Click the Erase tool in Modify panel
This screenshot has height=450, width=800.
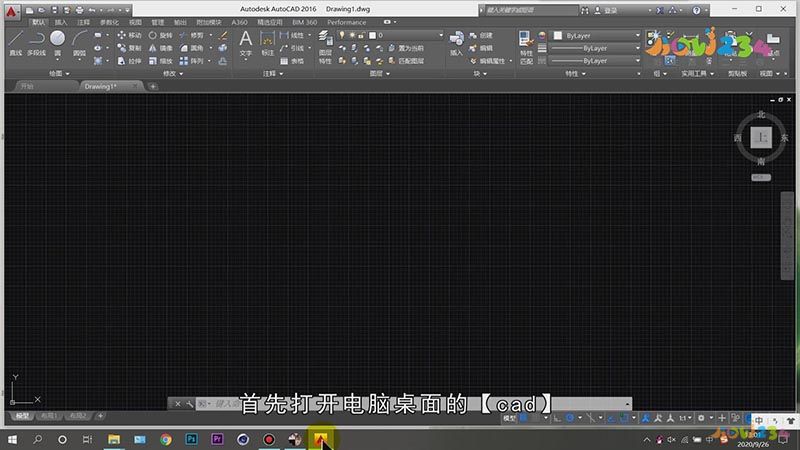223,35
